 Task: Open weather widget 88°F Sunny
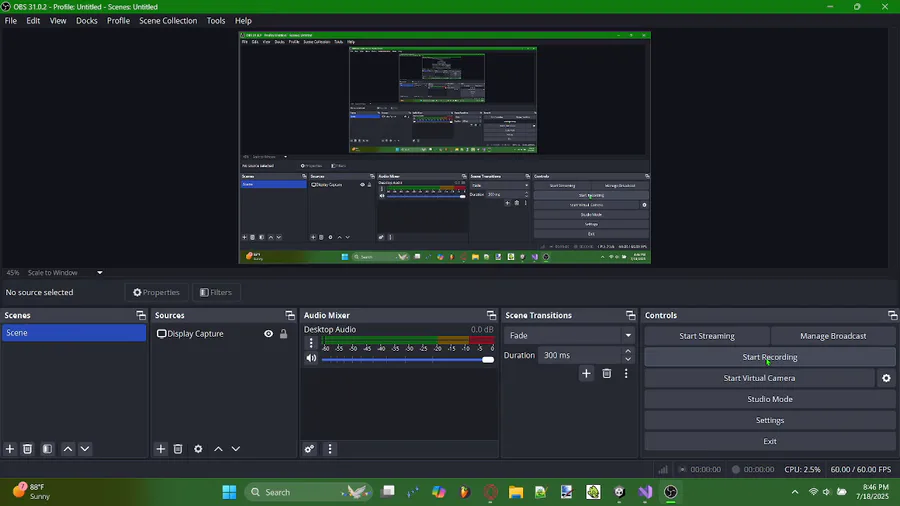pos(32,492)
